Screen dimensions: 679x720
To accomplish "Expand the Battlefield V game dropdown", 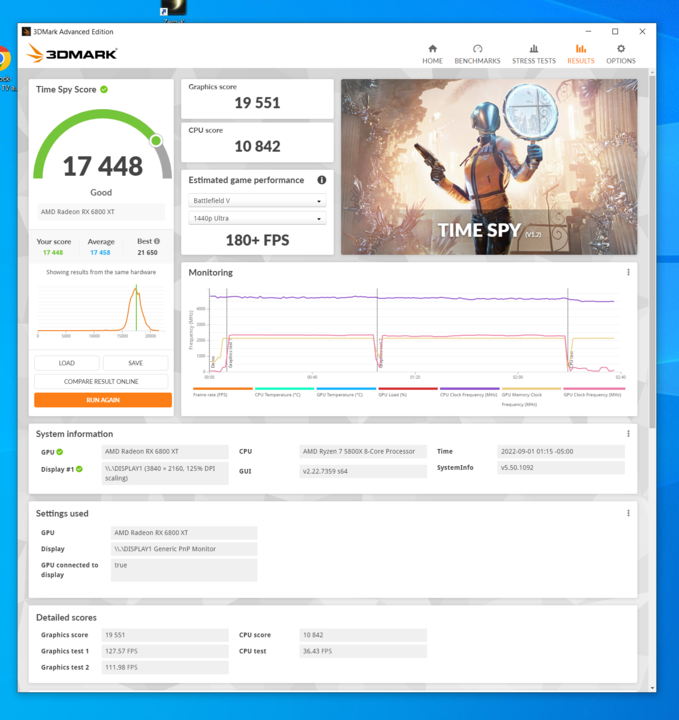I will 257,201.
